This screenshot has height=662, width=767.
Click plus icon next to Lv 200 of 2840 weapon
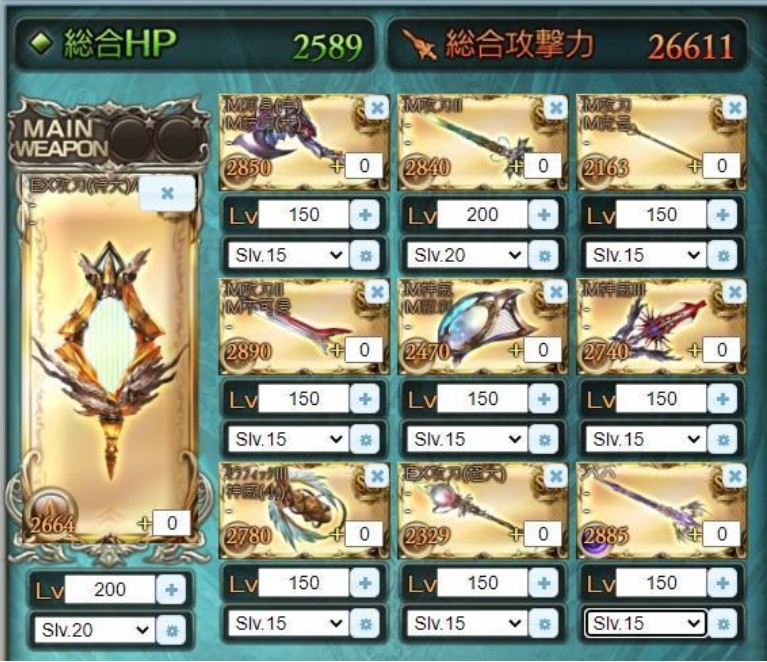544,215
